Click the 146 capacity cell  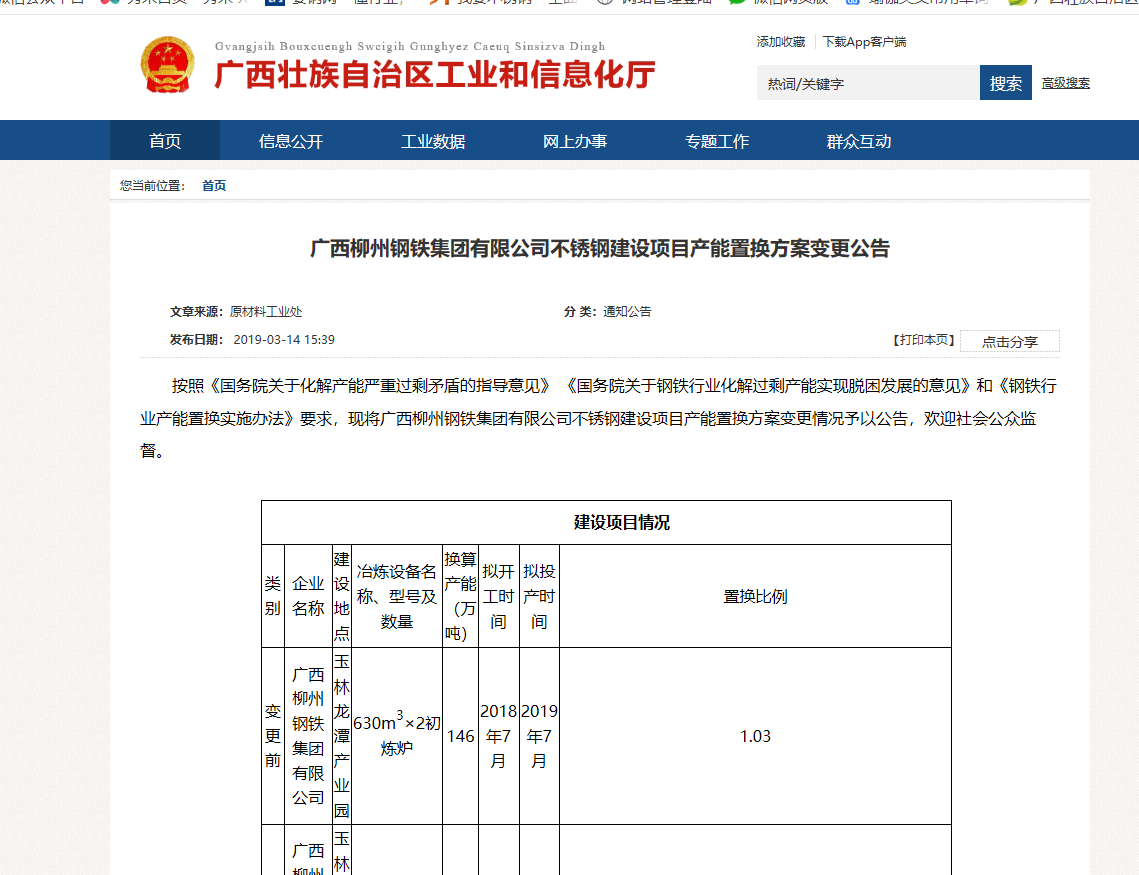461,736
